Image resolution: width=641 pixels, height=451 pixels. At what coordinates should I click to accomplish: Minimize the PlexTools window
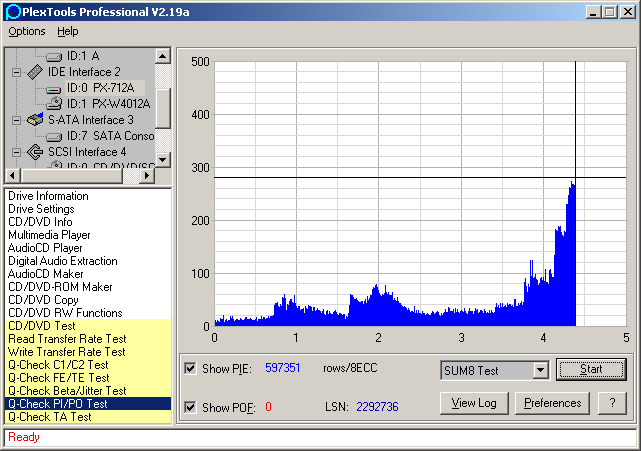coord(593,11)
